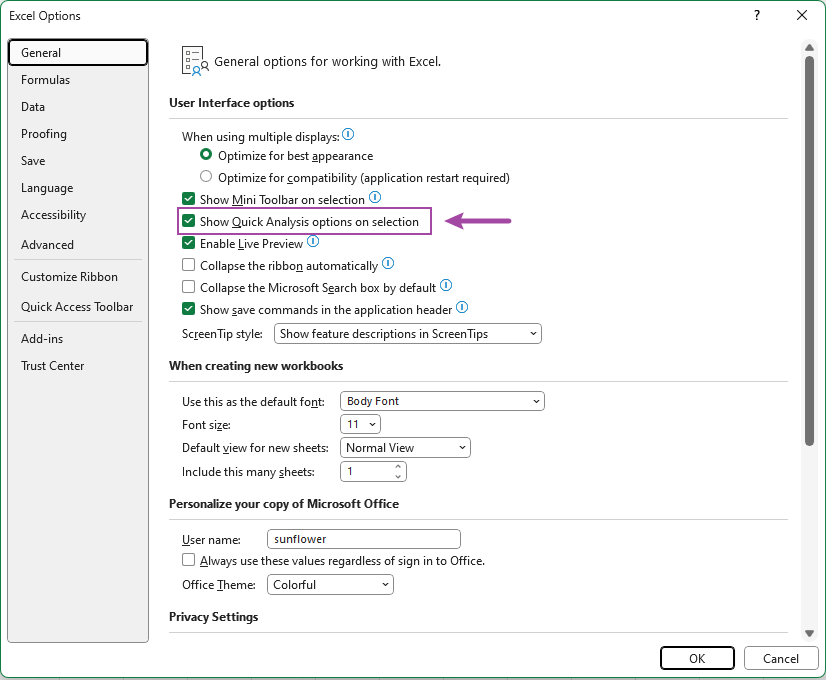Enable Collapse the ribbon automatically

(188, 265)
